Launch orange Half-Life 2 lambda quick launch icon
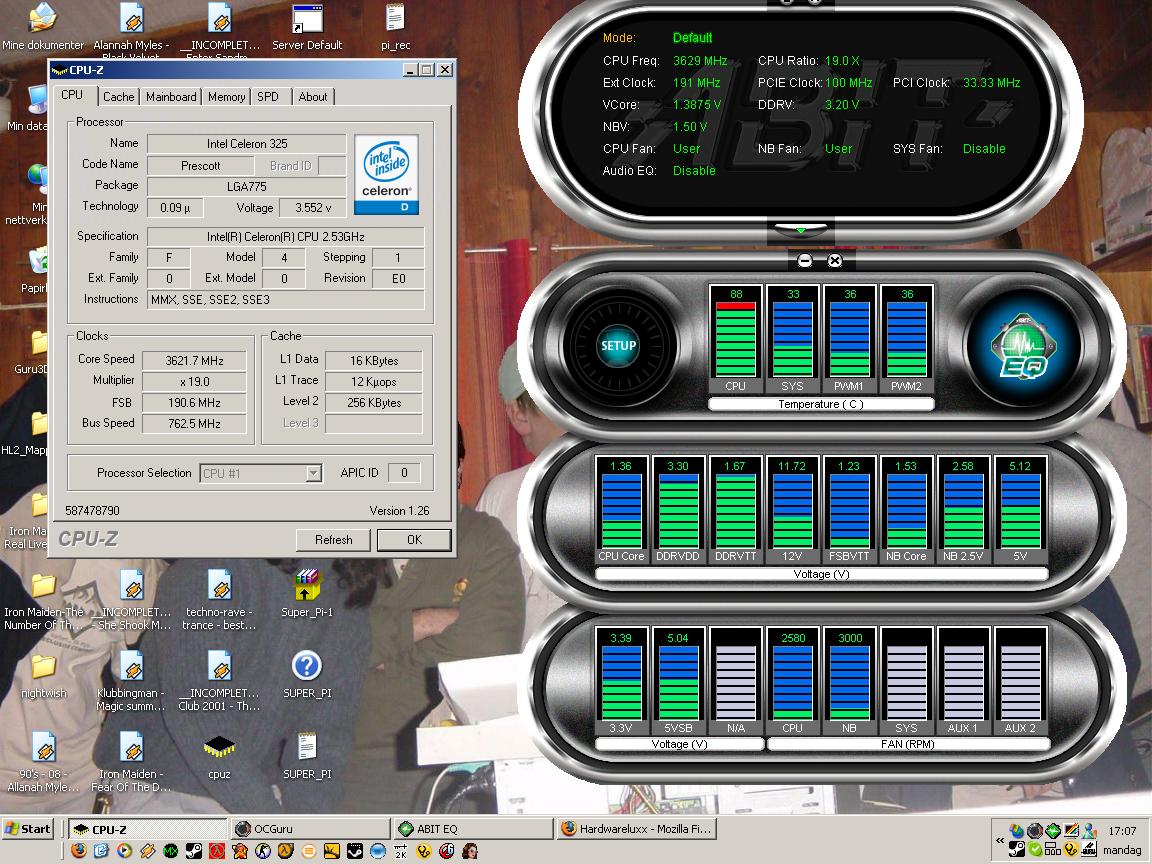The height and width of the screenshot is (864, 1152). pyautogui.click(x=286, y=851)
